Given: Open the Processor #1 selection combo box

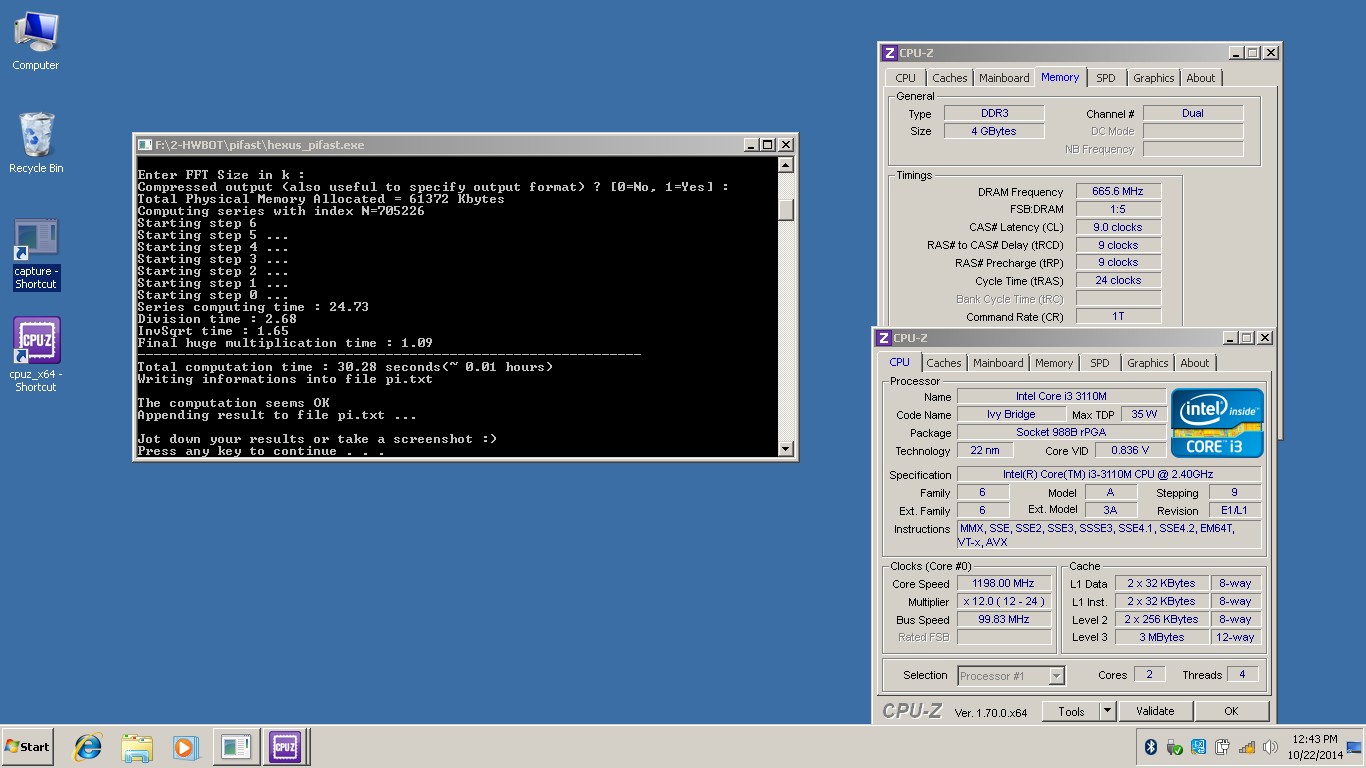Looking at the screenshot, I should [x=1011, y=676].
